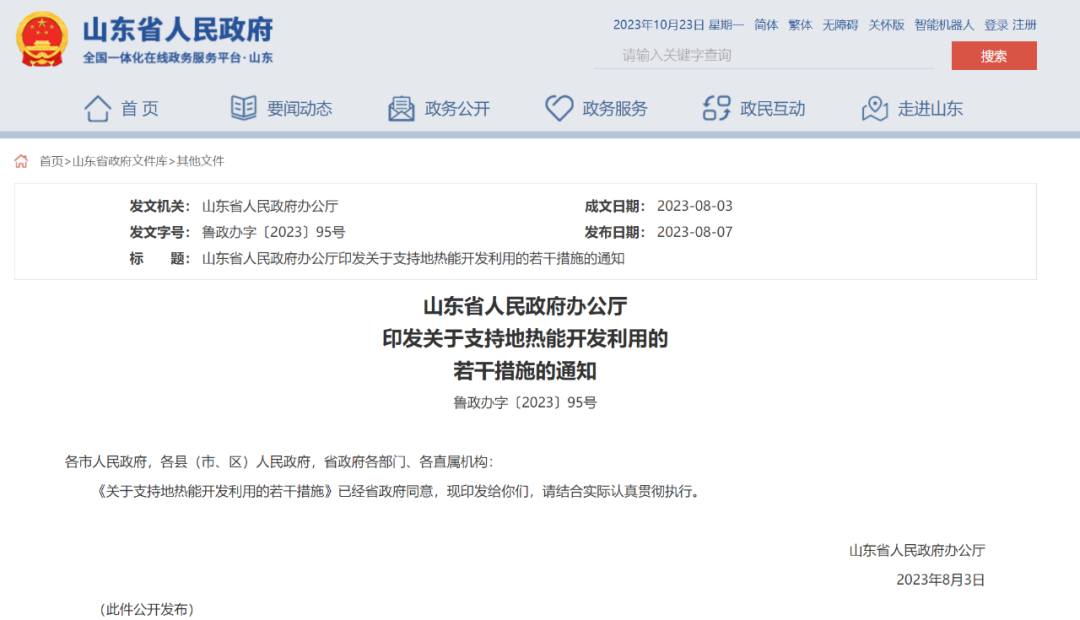
Task: Switch display to 简体 simplified Chinese
Action: coord(766,25)
